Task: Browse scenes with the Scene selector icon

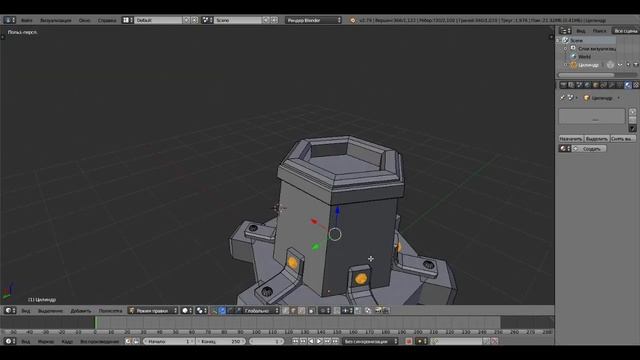Action: point(207,20)
